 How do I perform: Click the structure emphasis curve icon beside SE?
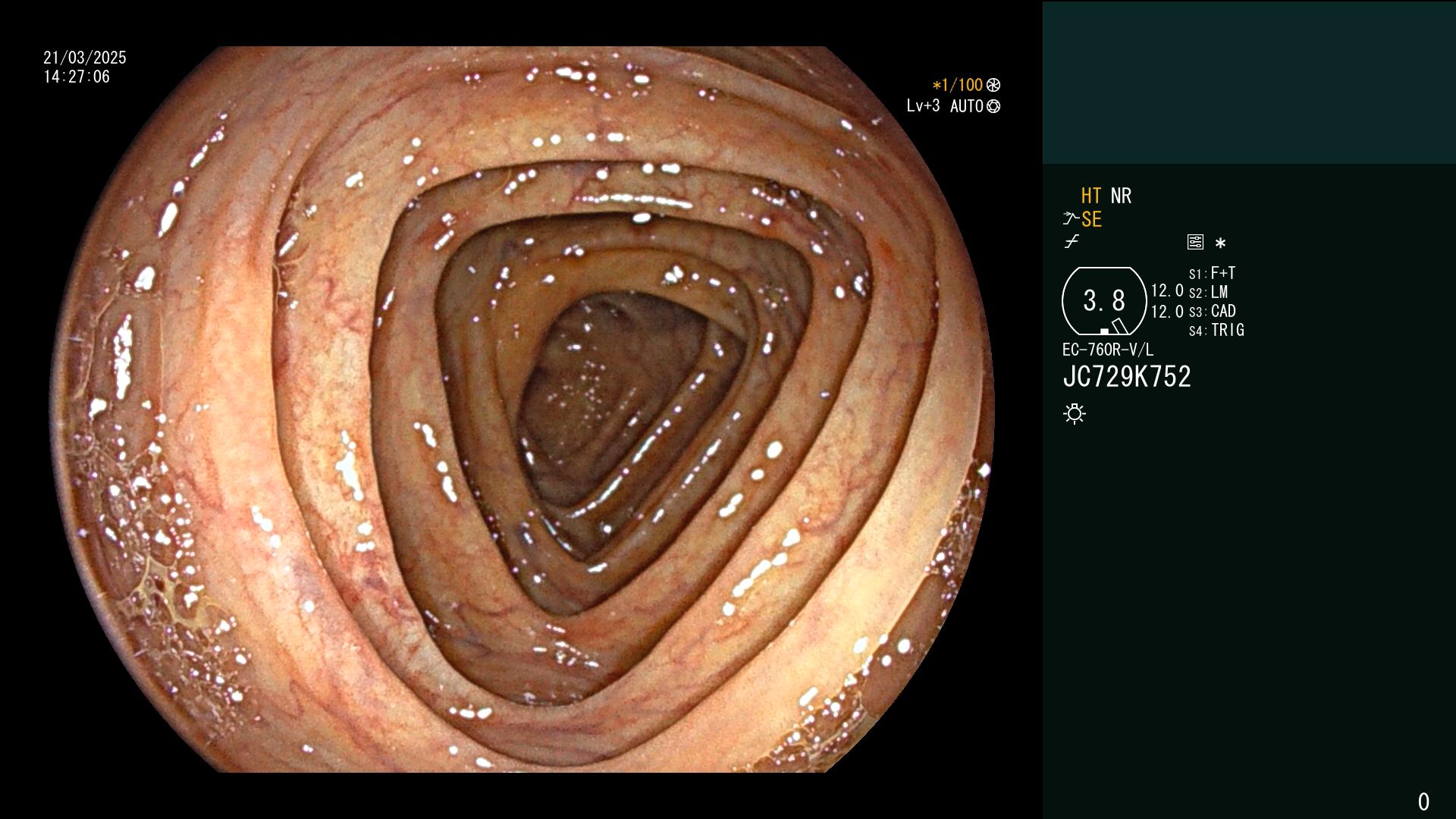[1071, 219]
